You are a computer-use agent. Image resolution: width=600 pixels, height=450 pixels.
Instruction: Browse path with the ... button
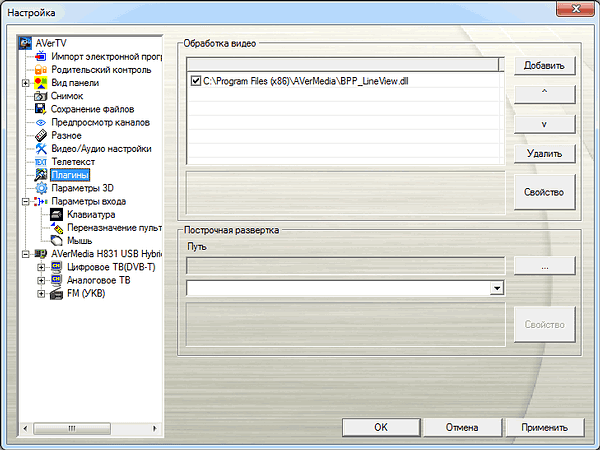pos(545,266)
